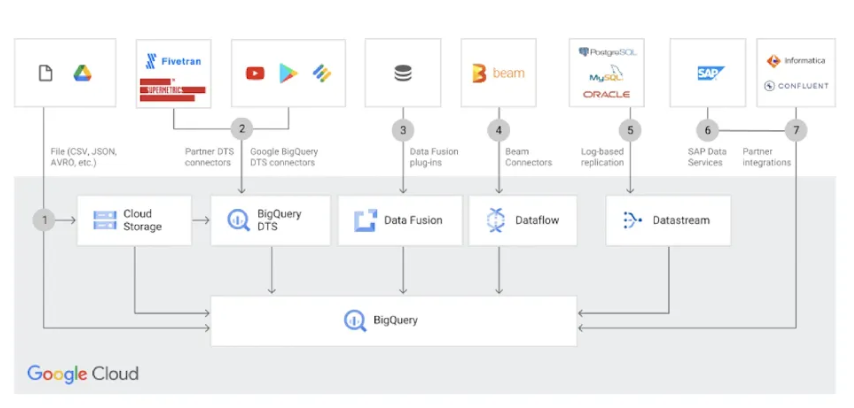Click the blank file document icon

tap(45, 73)
